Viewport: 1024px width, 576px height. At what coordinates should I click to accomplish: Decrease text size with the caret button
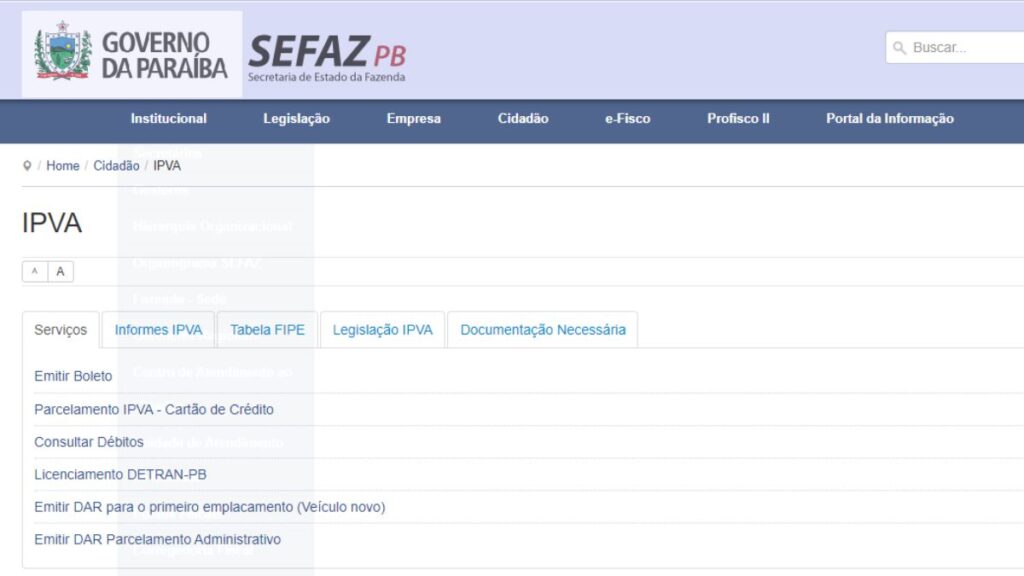coord(34,271)
